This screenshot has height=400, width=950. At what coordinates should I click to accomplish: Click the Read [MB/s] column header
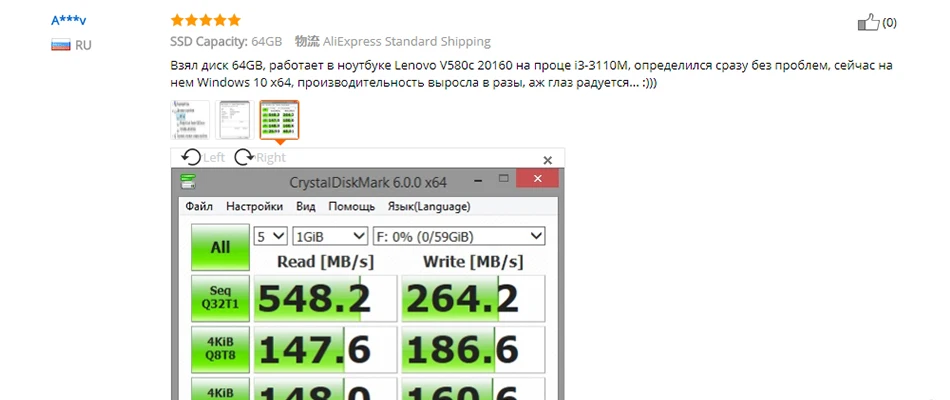[x=325, y=261]
